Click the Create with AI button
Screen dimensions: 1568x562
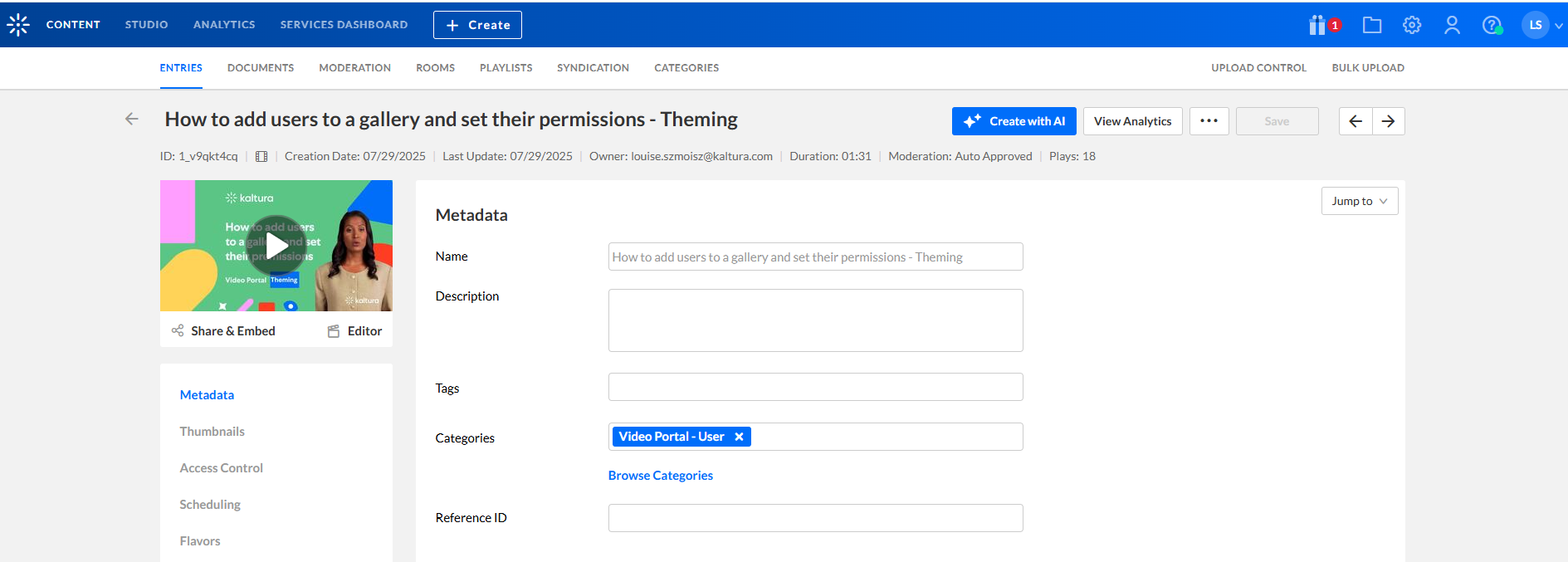point(1014,121)
